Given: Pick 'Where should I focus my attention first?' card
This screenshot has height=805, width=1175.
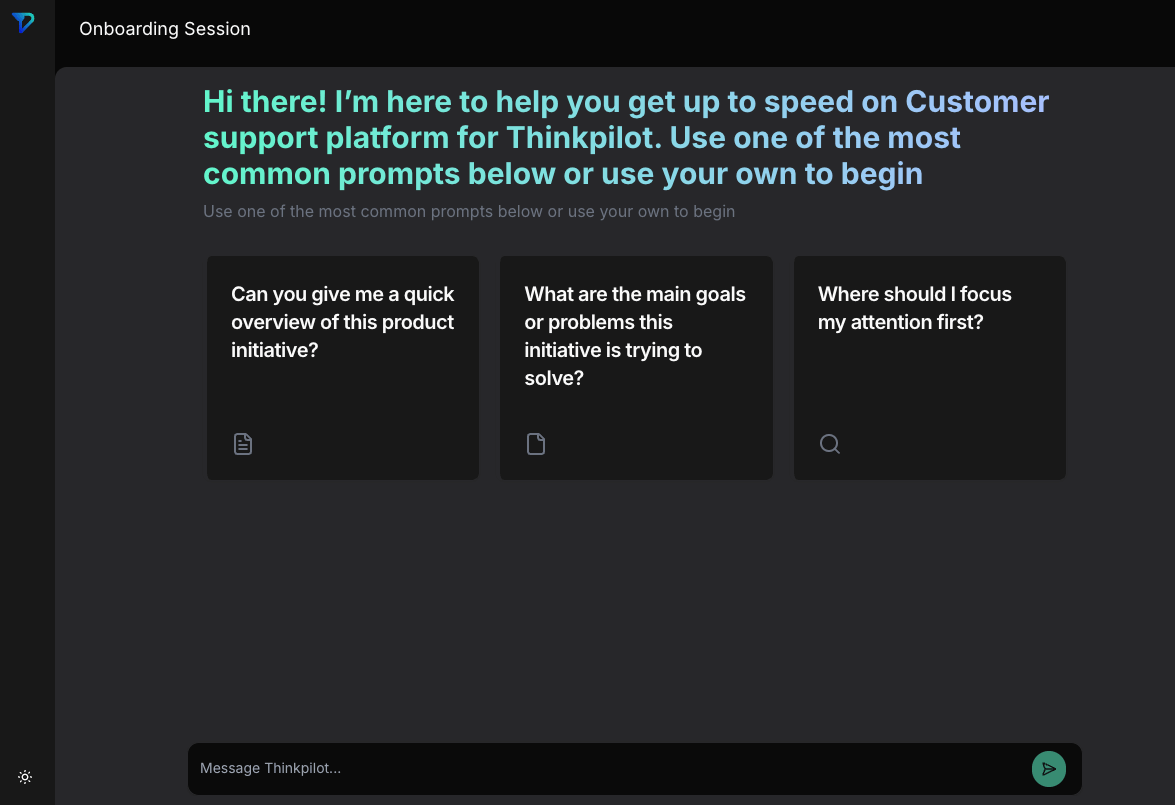Looking at the screenshot, I should pyautogui.click(x=929, y=368).
